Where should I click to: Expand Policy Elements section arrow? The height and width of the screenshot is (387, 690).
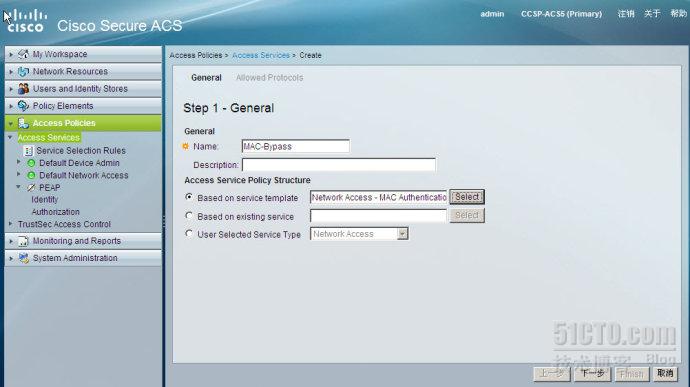point(11,106)
